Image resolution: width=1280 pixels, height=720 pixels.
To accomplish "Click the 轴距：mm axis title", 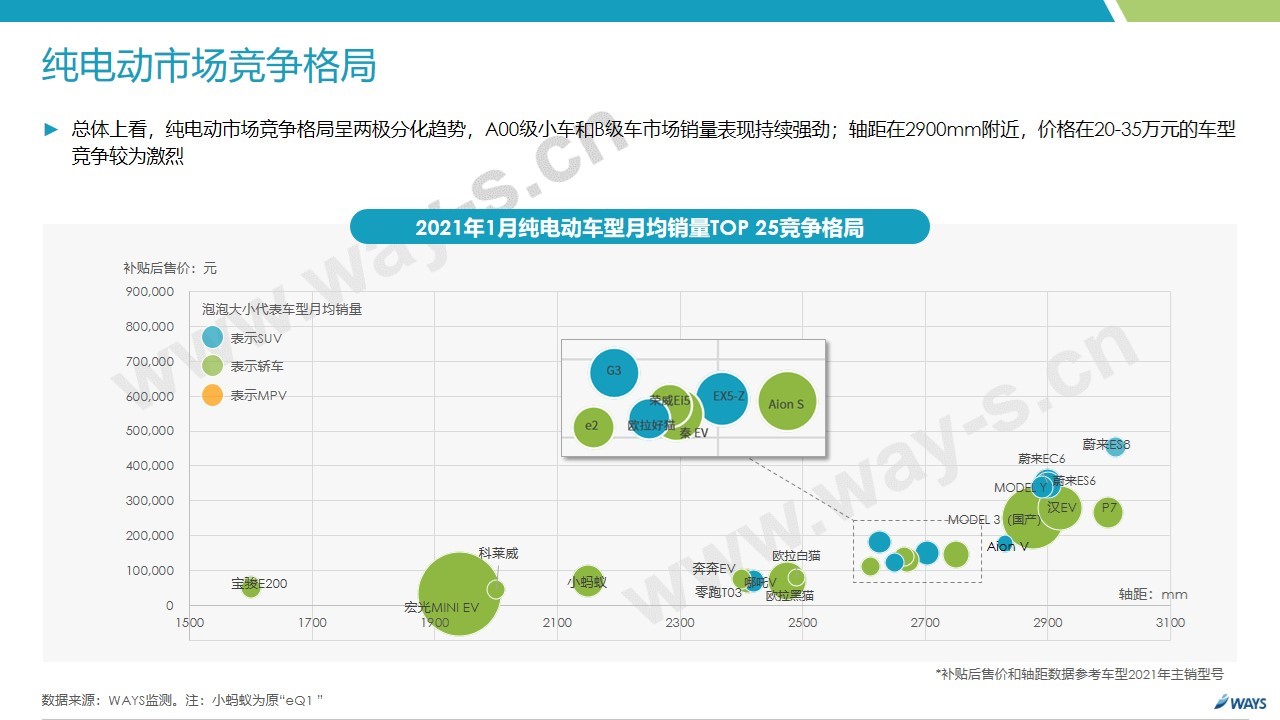I will pos(1153,594).
